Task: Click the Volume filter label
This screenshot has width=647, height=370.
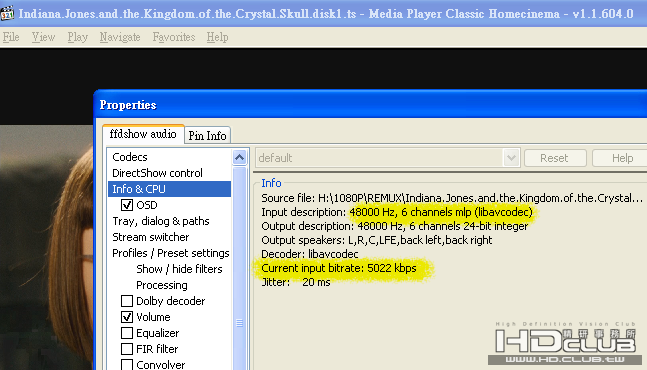Action: pos(153,317)
